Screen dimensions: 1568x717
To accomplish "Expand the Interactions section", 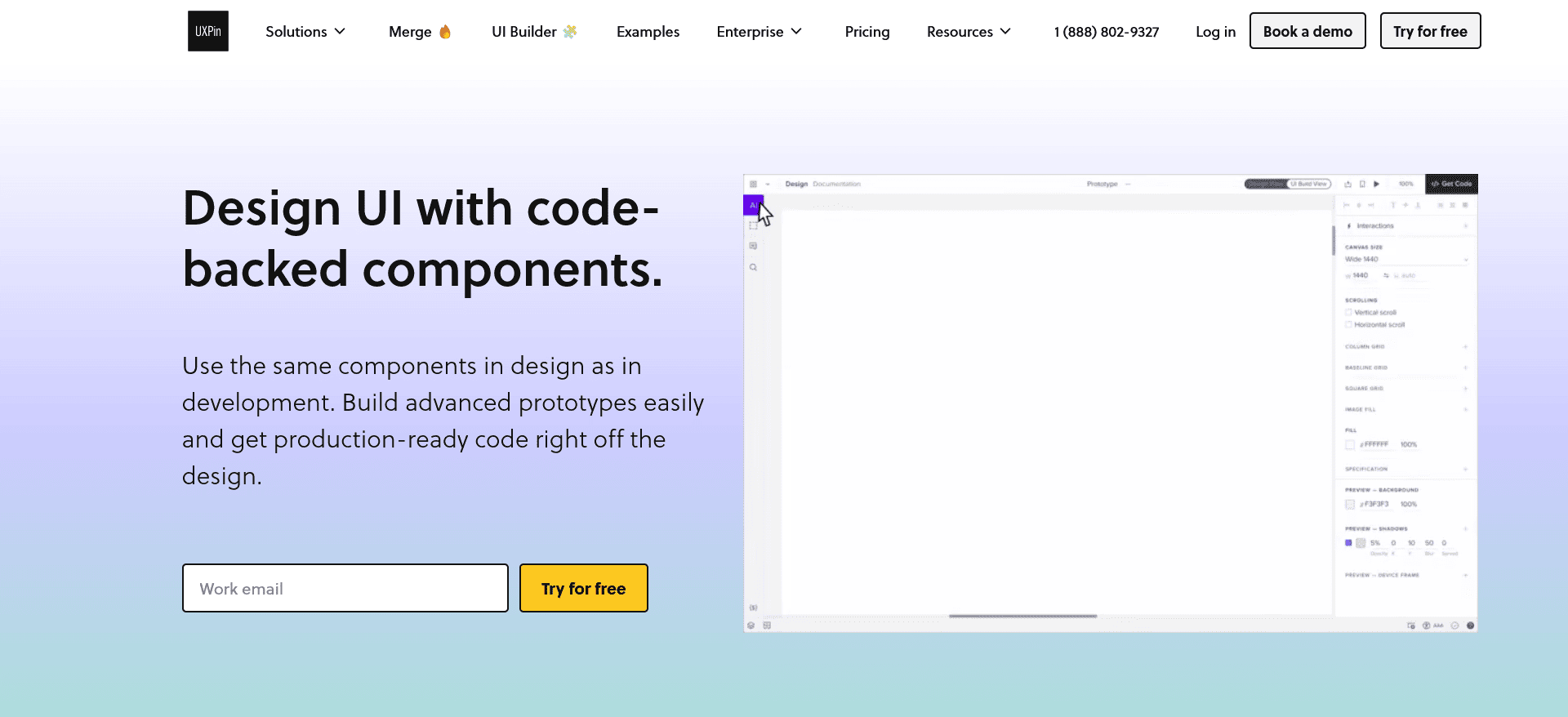I will pyautogui.click(x=1405, y=225).
